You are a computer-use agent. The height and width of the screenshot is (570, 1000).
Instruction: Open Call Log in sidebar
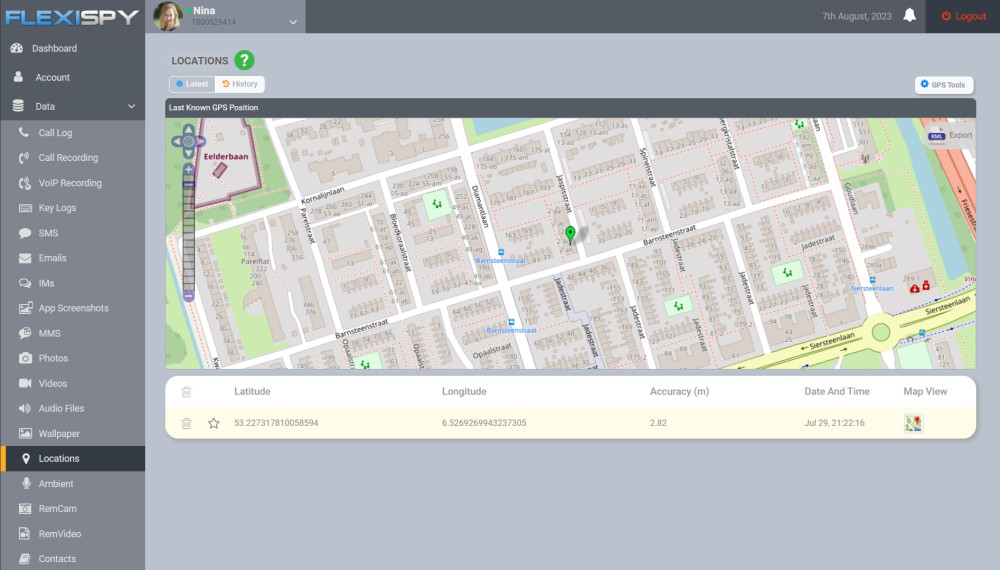(x=55, y=133)
